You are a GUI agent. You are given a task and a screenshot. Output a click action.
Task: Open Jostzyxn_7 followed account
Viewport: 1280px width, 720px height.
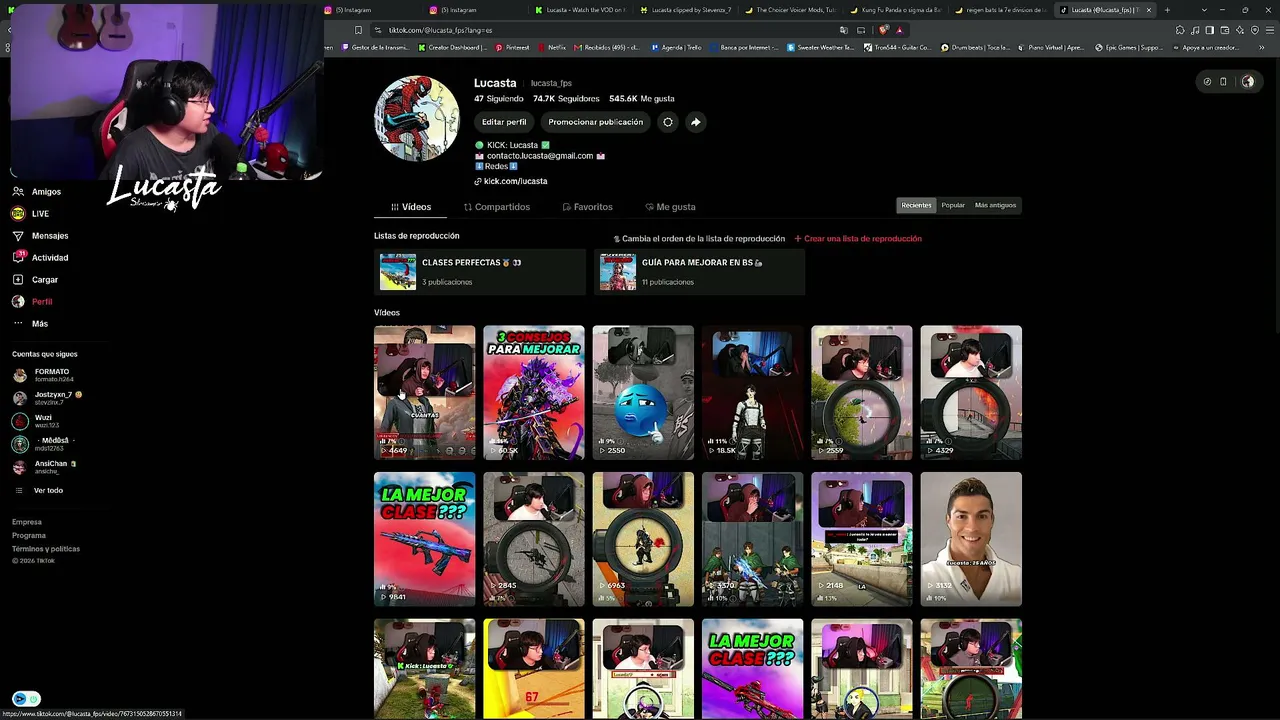point(48,398)
